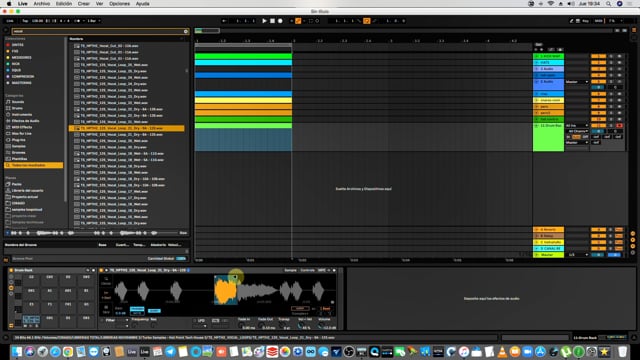Open Proyecto actual in Places
Viewport: 640px width, 360px height.
click(x=24, y=197)
